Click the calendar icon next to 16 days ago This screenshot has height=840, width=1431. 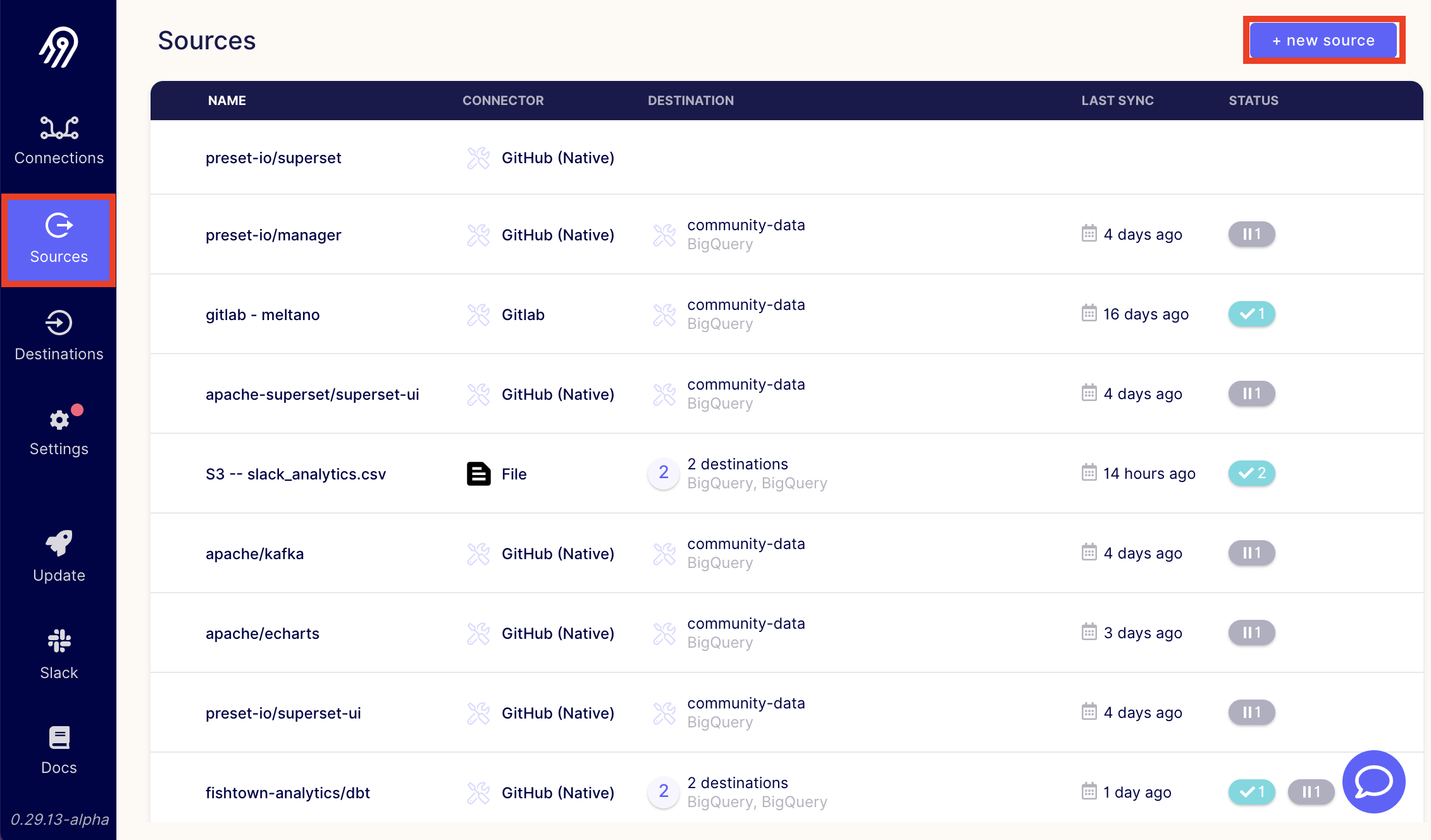pos(1088,314)
